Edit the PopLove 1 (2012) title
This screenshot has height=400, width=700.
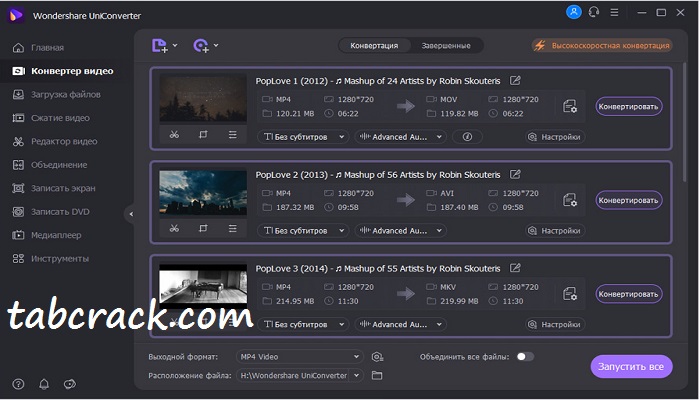point(515,80)
